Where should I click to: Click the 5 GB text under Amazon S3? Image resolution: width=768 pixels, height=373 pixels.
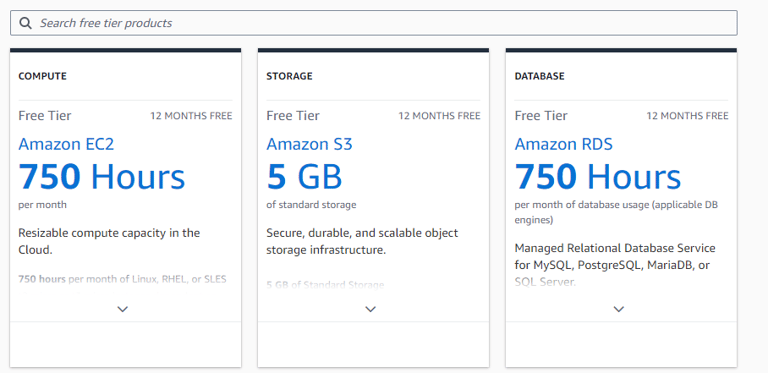point(304,177)
